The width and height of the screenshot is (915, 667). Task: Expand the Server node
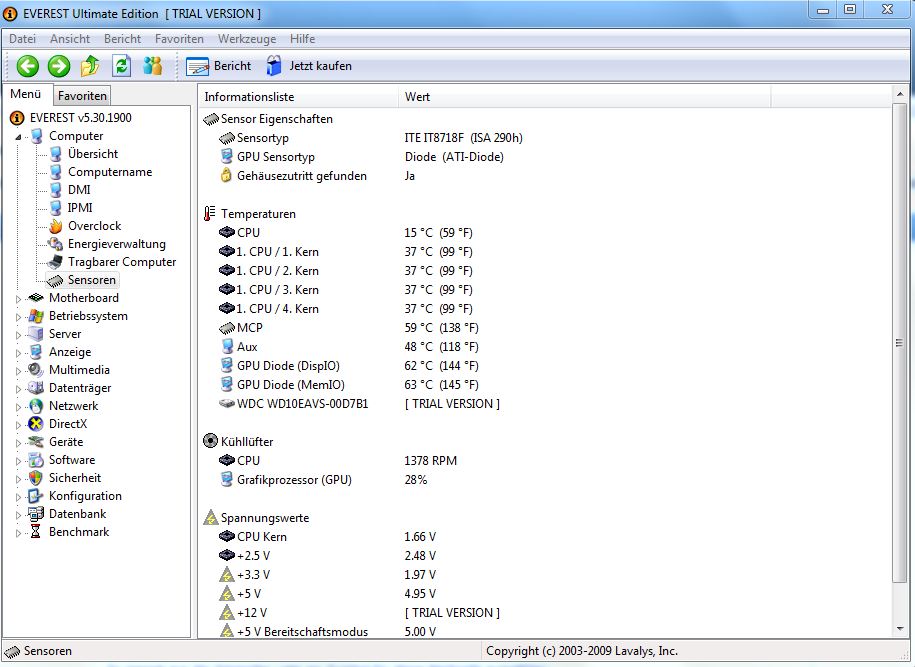[x=18, y=335]
